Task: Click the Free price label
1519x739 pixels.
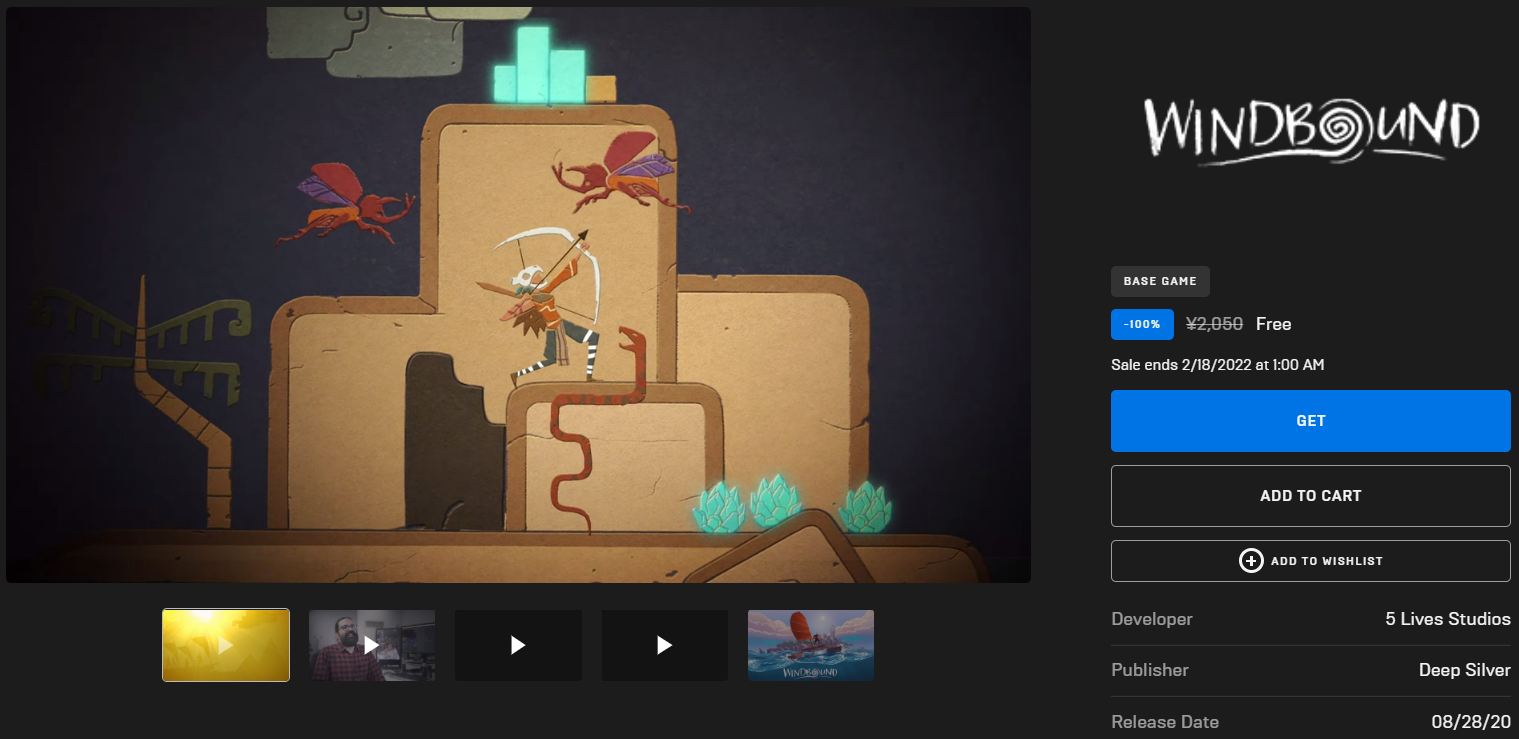Action: [x=1274, y=324]
